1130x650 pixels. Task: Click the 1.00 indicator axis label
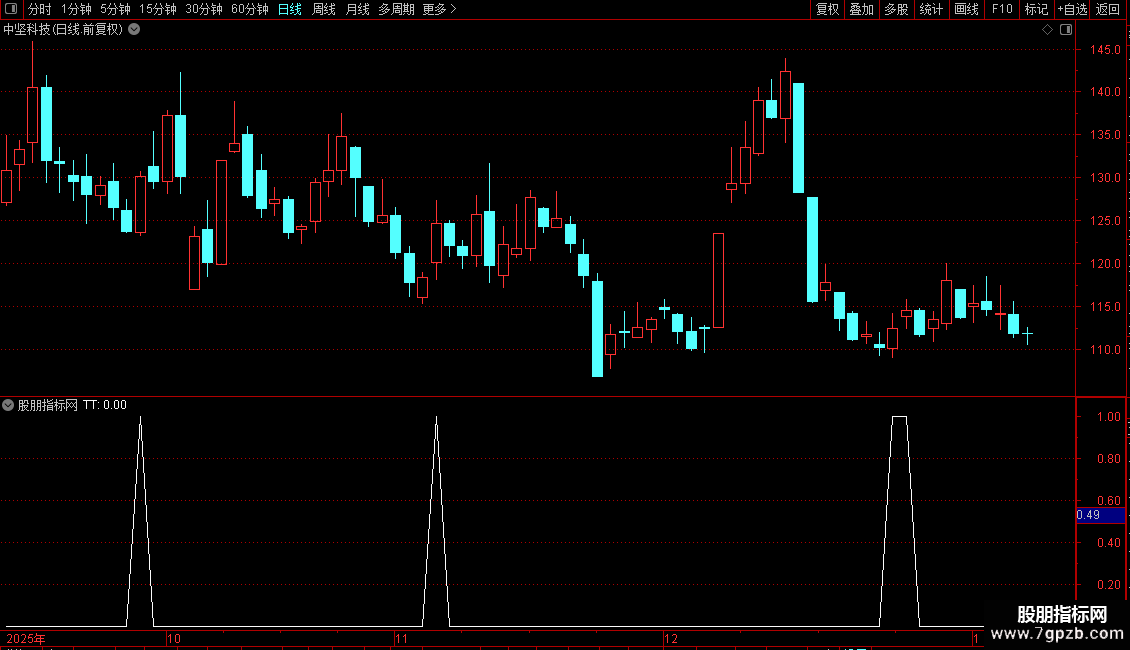1108,417
